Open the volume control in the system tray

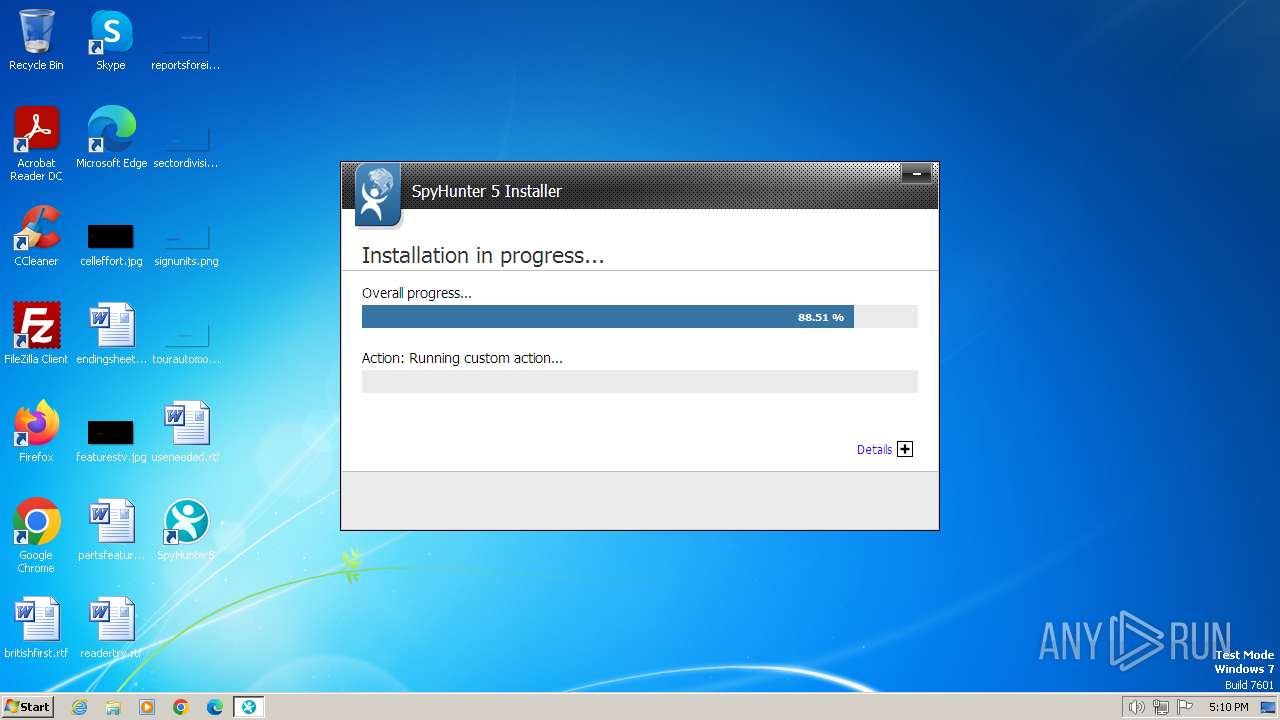point(1136,707)
